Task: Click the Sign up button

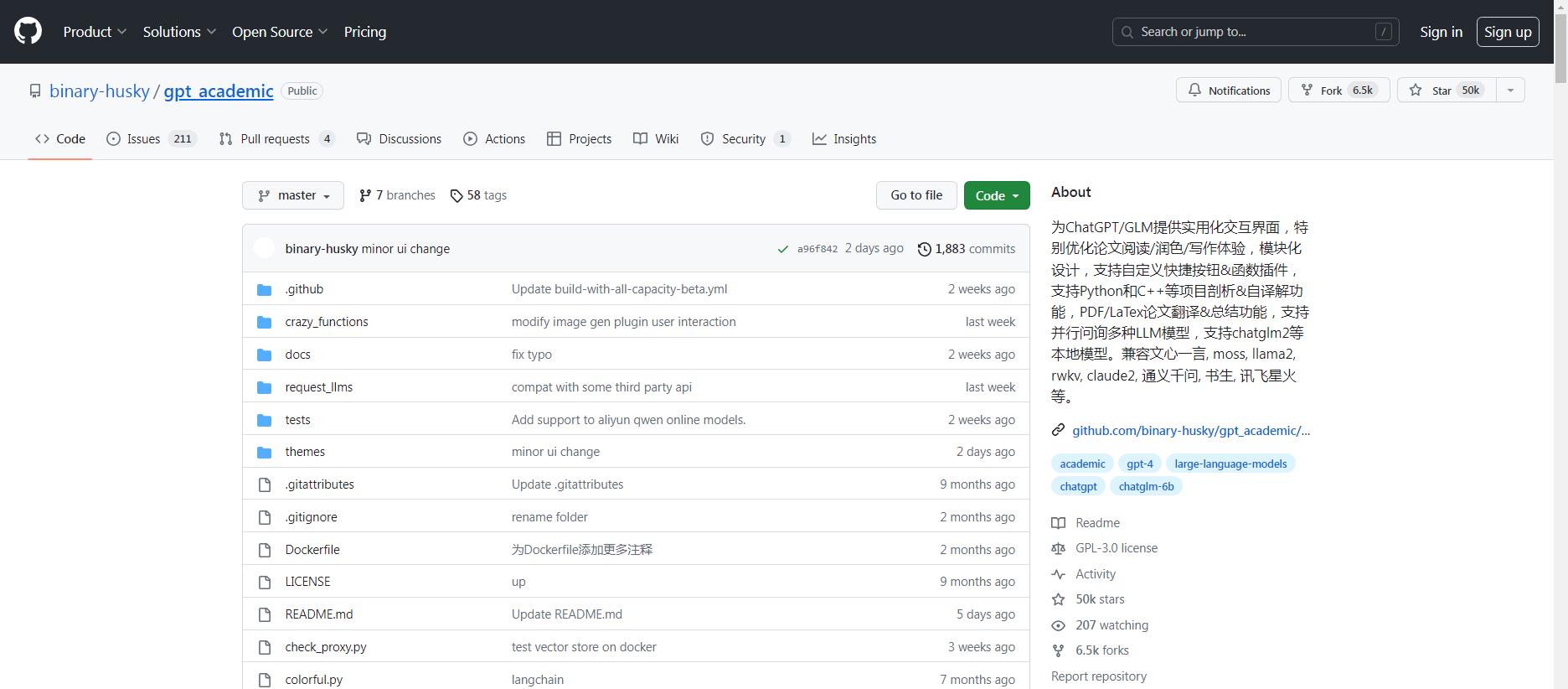Action: 1508,32
